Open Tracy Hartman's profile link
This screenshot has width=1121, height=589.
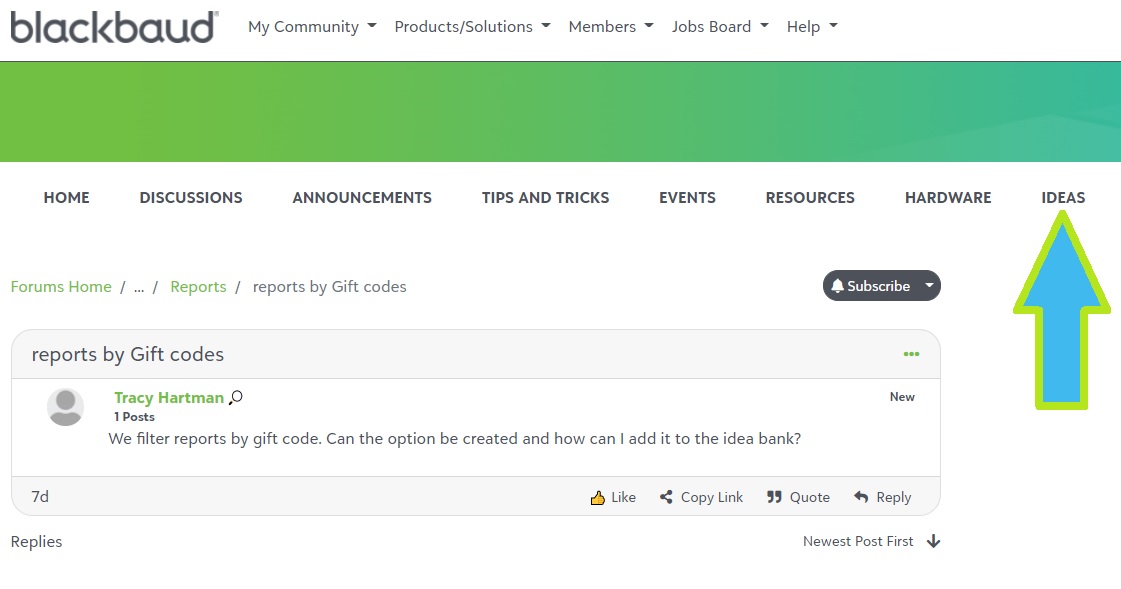pos(169,398)
